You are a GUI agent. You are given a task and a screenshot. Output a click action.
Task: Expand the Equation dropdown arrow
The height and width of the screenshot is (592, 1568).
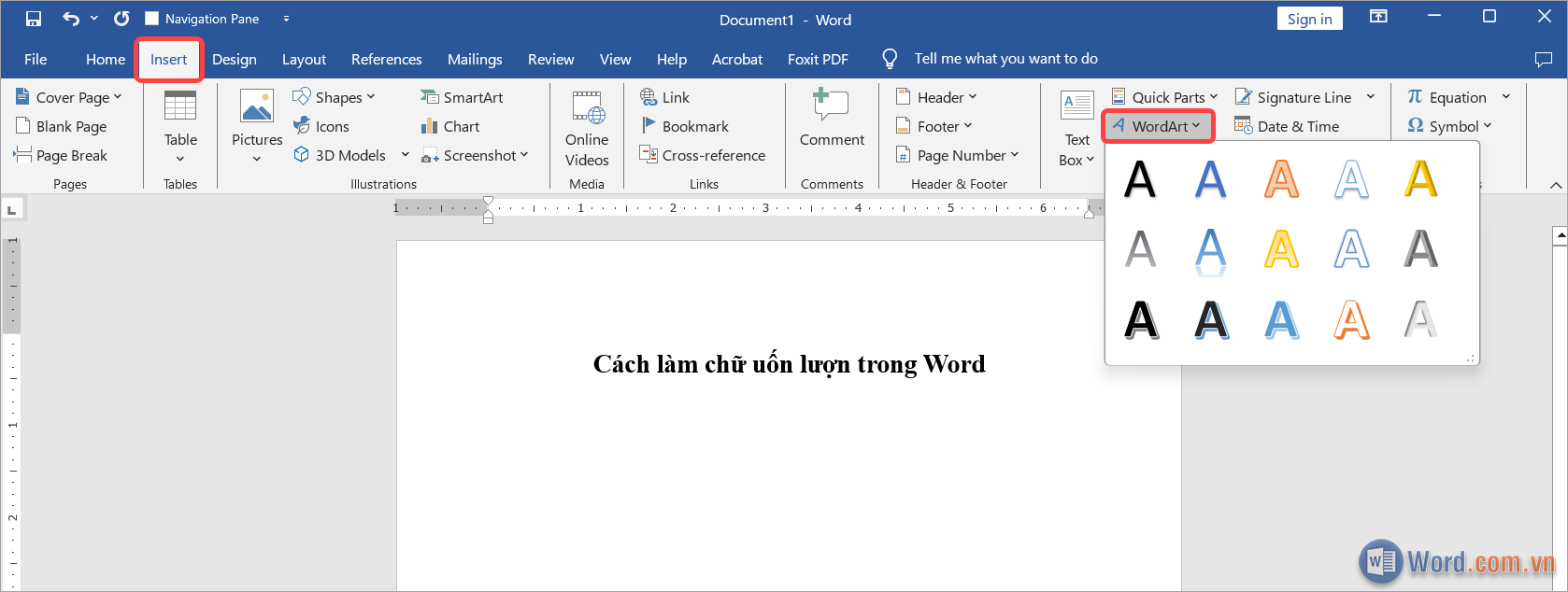[1506, 97]
